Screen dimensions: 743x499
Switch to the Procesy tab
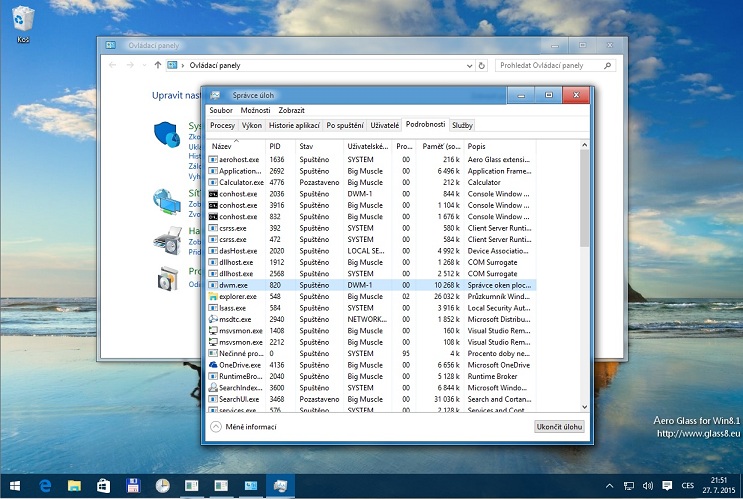pos(222,125)
